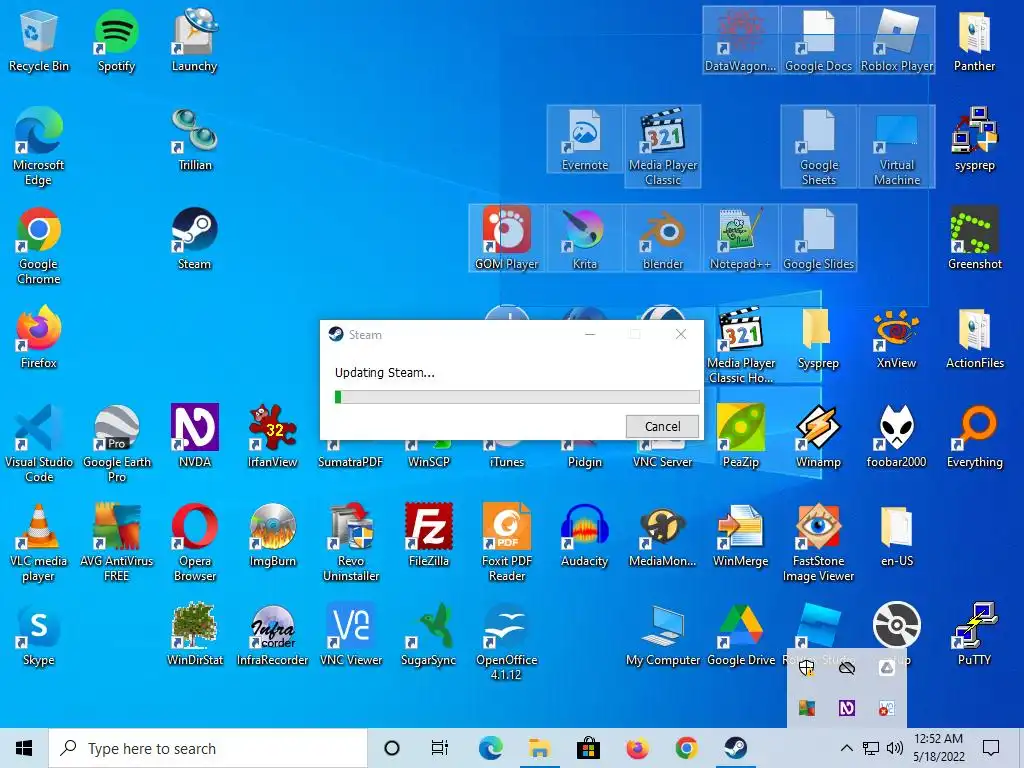Select the Launchy desktop shortcut
This screenshot has width=1024, height=768.
[194, 40]
